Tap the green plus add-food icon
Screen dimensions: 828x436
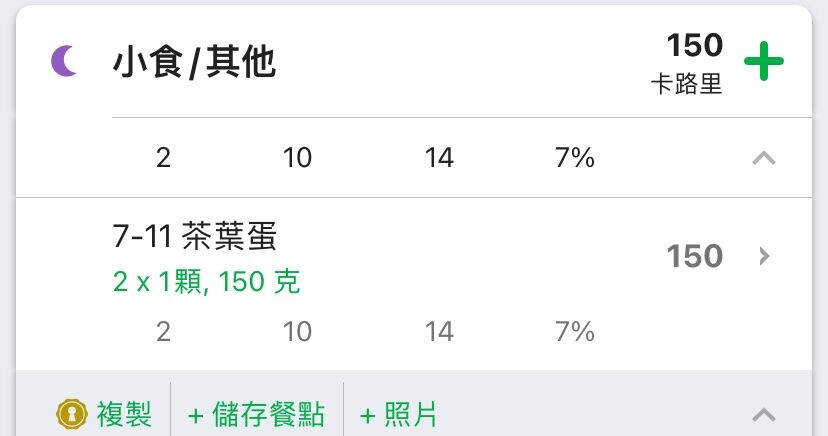pos(764,61)
